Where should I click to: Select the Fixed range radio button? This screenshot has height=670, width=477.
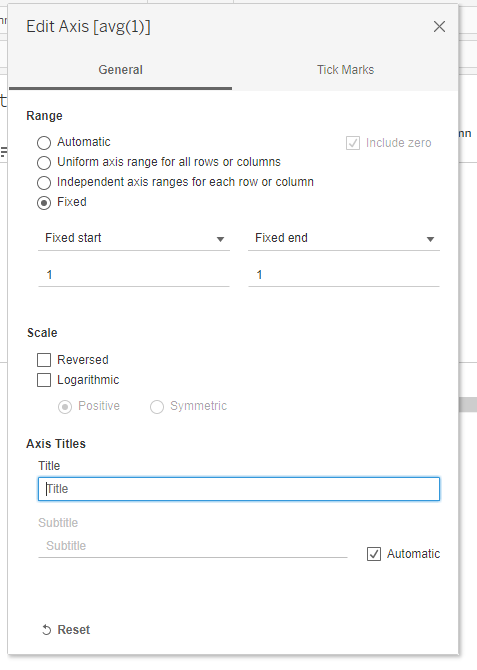click(x=44, y=203)
